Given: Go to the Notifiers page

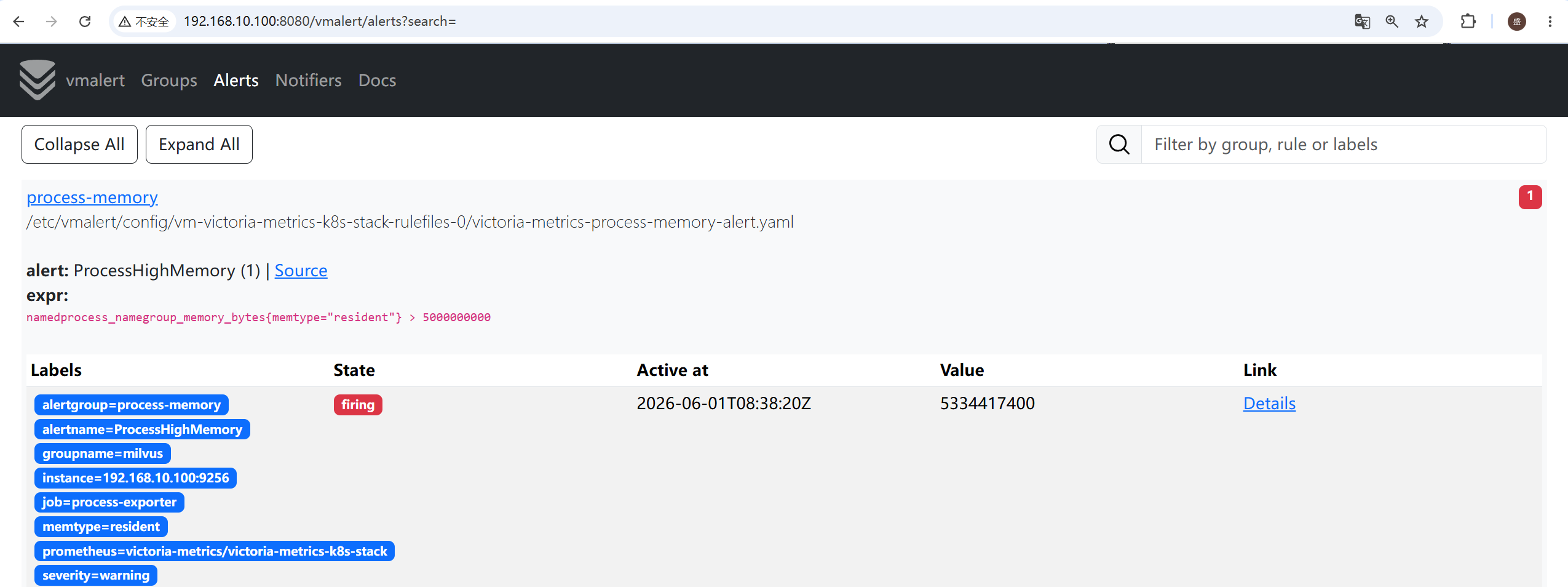Looking at the screenshot, I should click(x=308, y=81).
